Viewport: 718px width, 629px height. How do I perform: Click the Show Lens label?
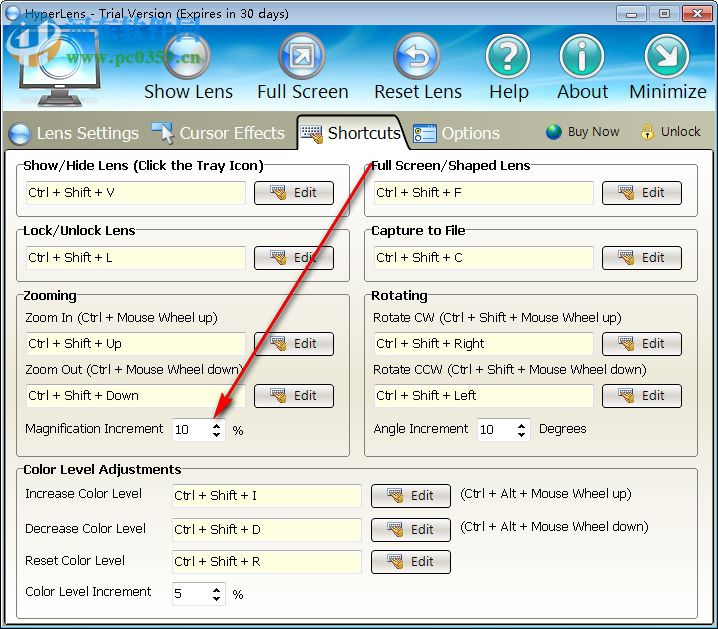click(188, 92)
